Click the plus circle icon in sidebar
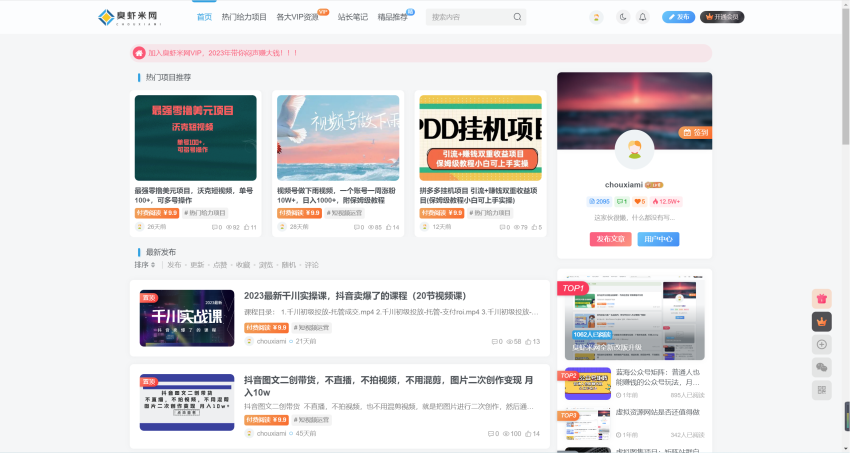The height and width of the screenshot is (453, 850). pyautogui.click(x=821, y=344)
